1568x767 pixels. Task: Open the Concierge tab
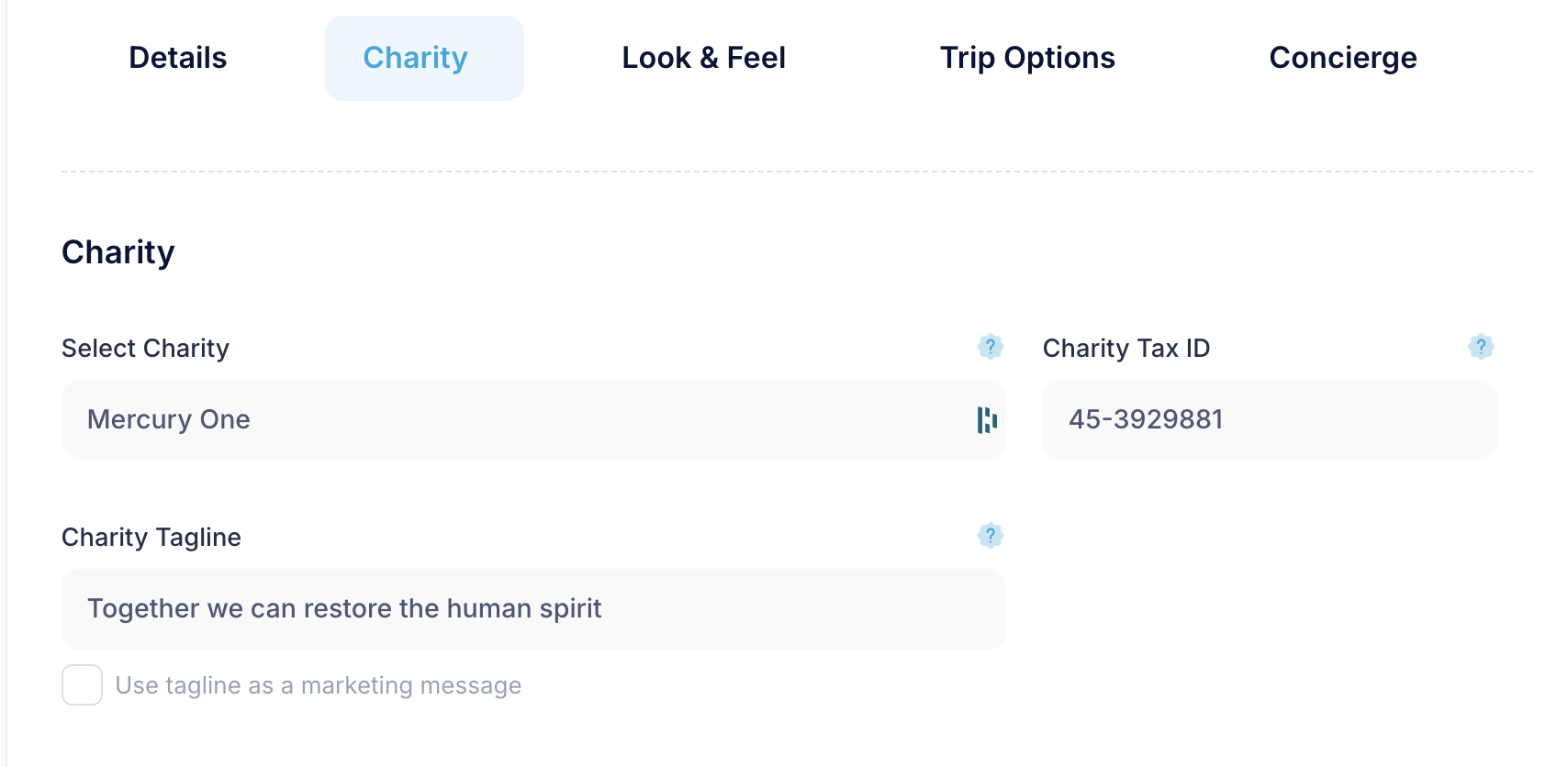point(1343,58)
